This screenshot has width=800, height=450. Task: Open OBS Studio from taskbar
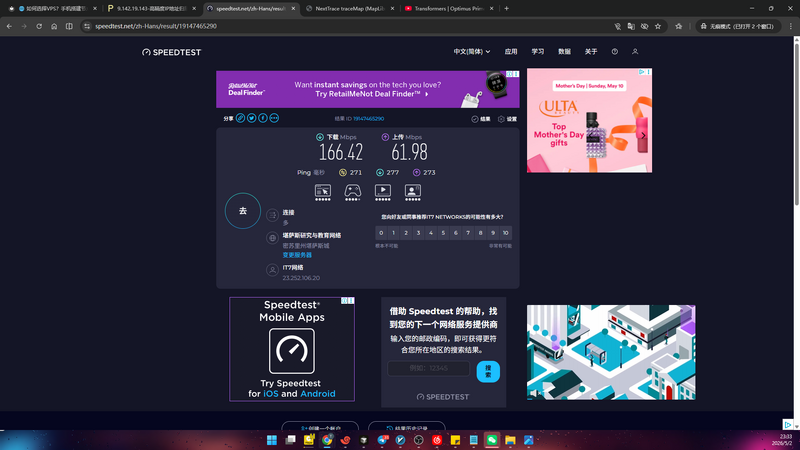click(419, 440)
